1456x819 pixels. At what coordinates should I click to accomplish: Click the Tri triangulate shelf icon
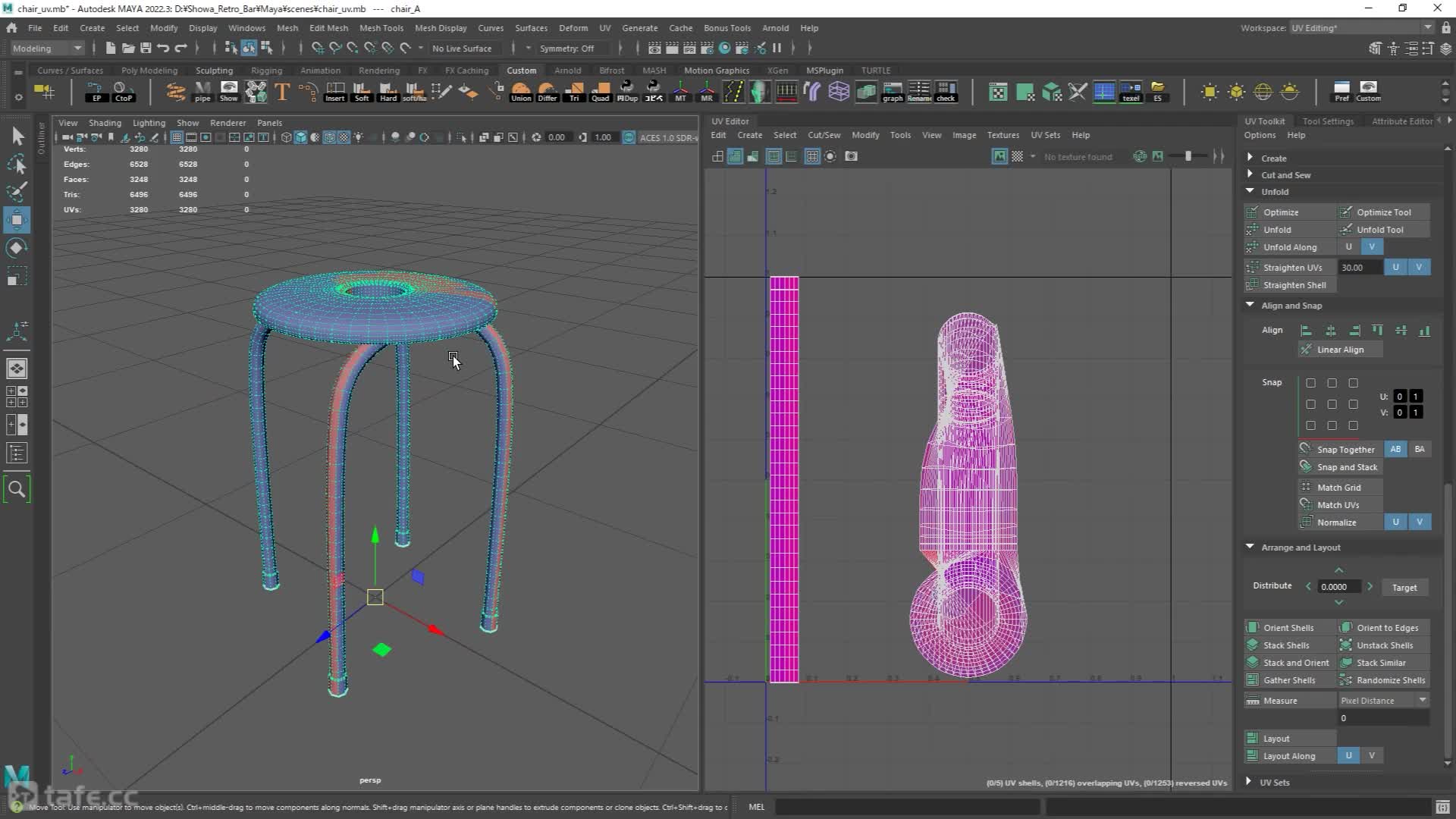[574, 92]
